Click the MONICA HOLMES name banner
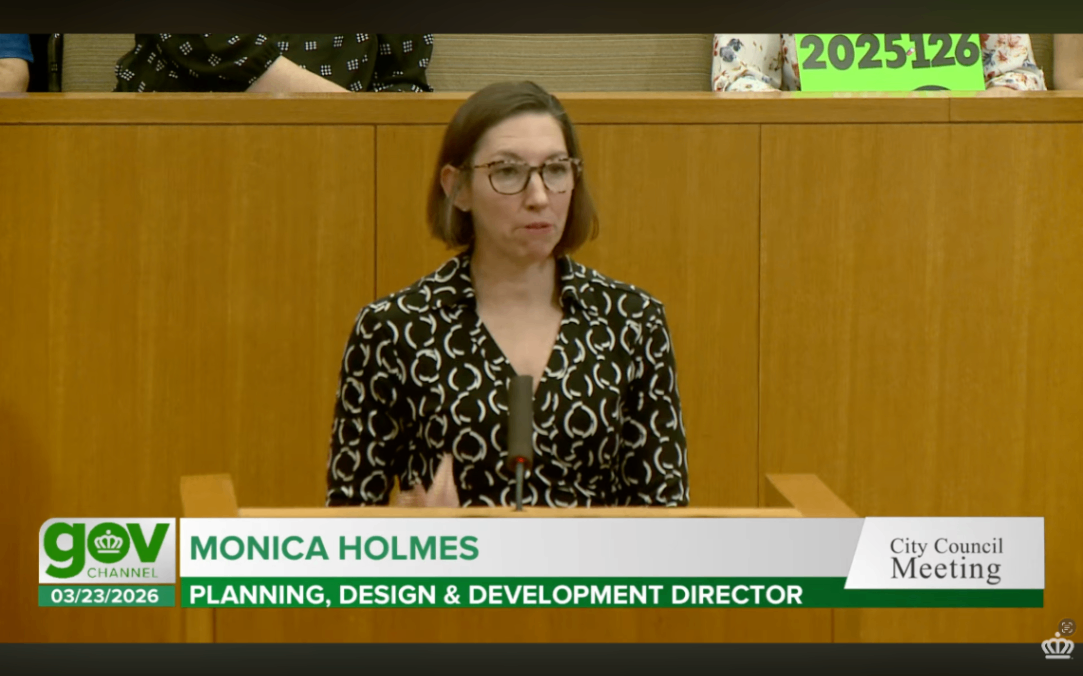The height and width of the screenshot is (676, 1083). [x=335, y=548]
